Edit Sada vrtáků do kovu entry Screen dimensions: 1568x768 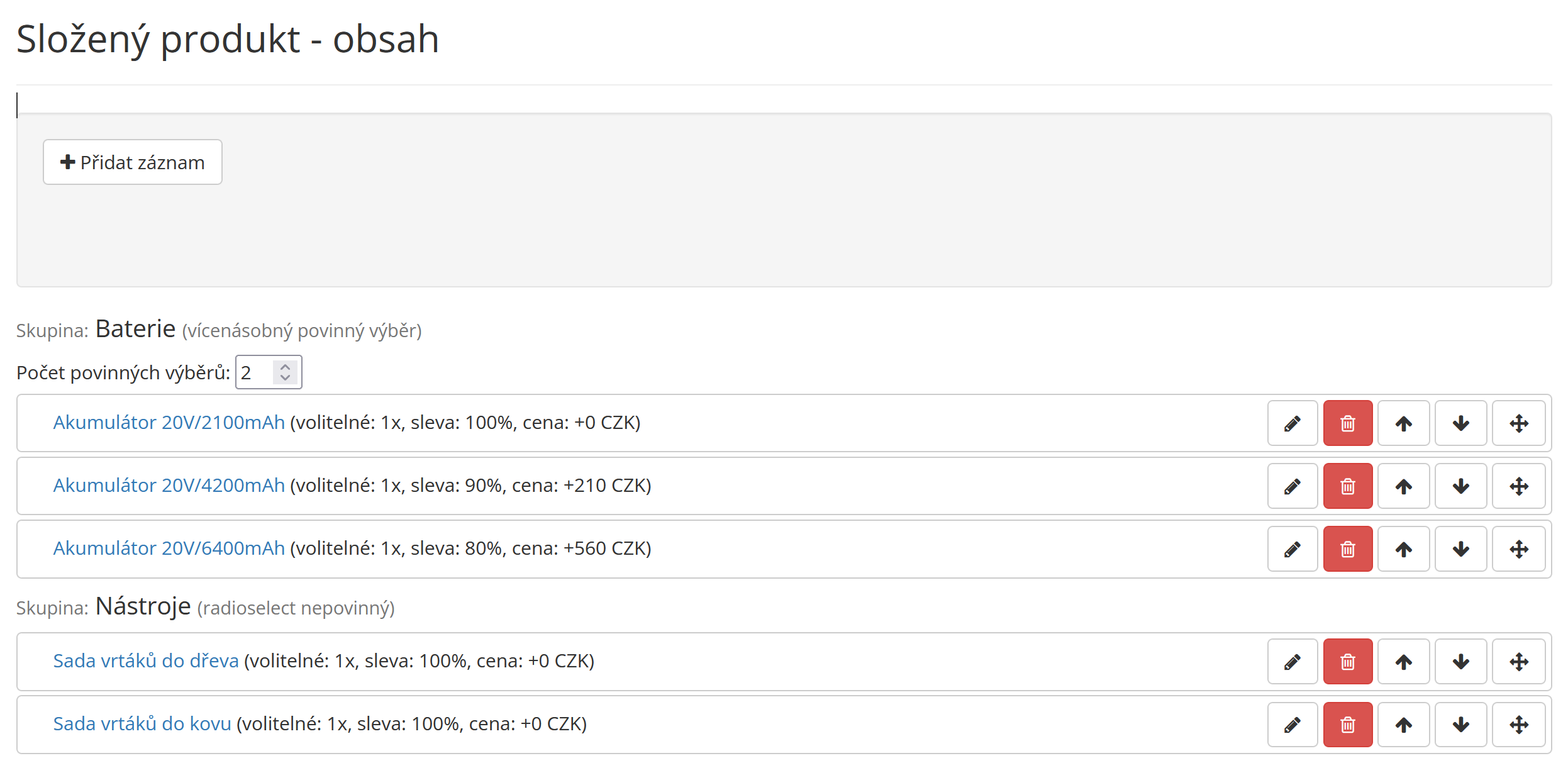(1292, 725)
